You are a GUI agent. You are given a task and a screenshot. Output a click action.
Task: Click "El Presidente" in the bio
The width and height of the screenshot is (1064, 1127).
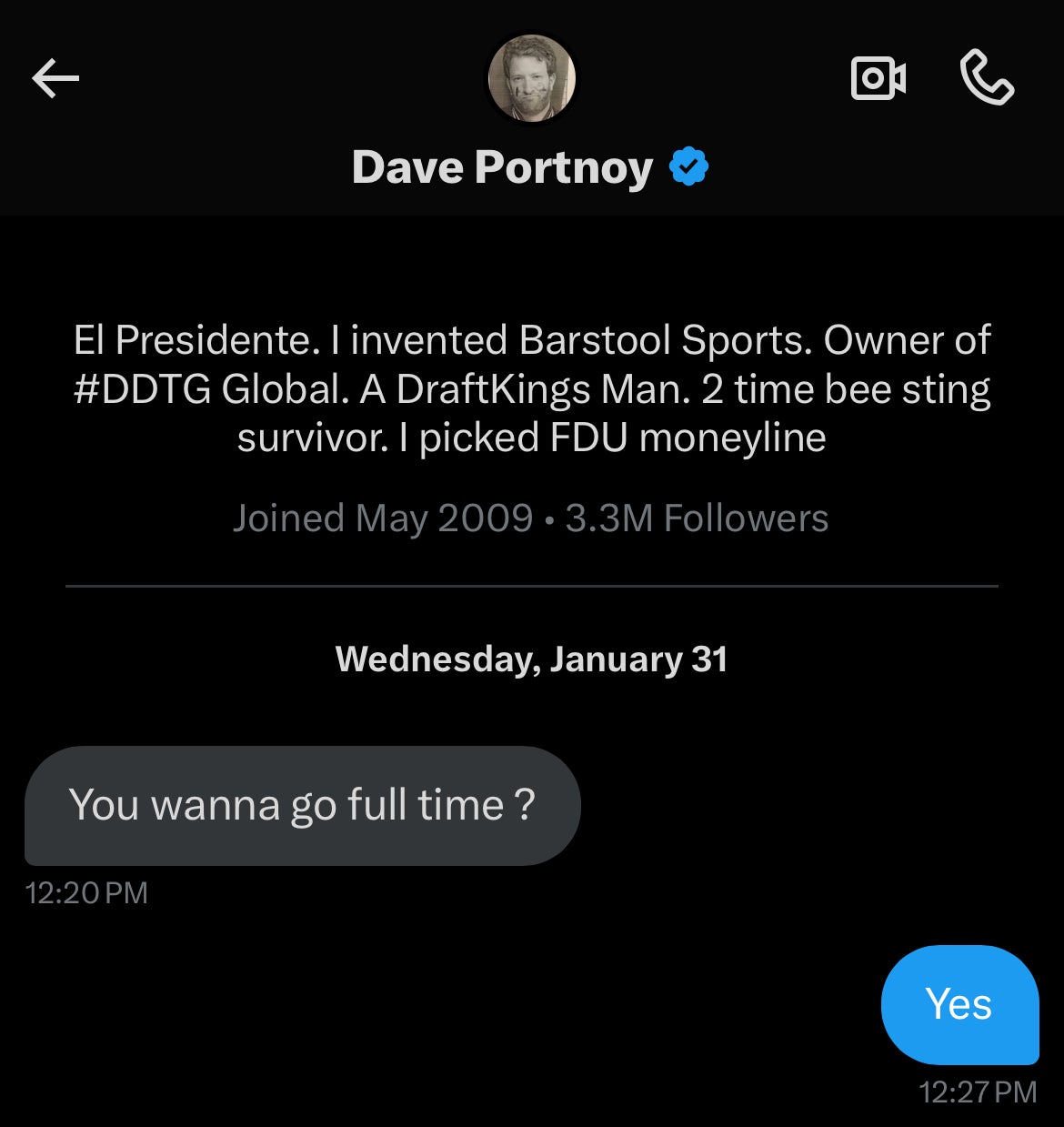point(196,340)
